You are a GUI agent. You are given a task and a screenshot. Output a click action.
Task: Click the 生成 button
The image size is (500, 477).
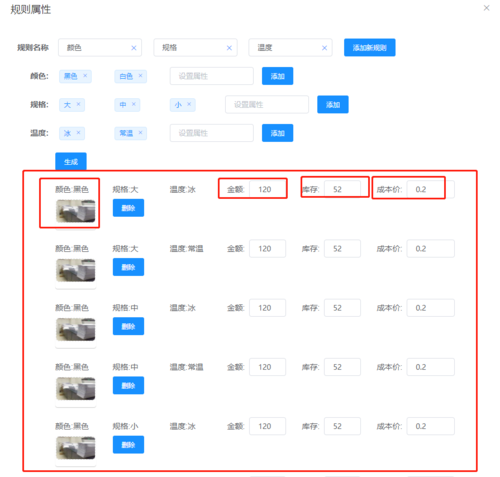pos(71,162)
